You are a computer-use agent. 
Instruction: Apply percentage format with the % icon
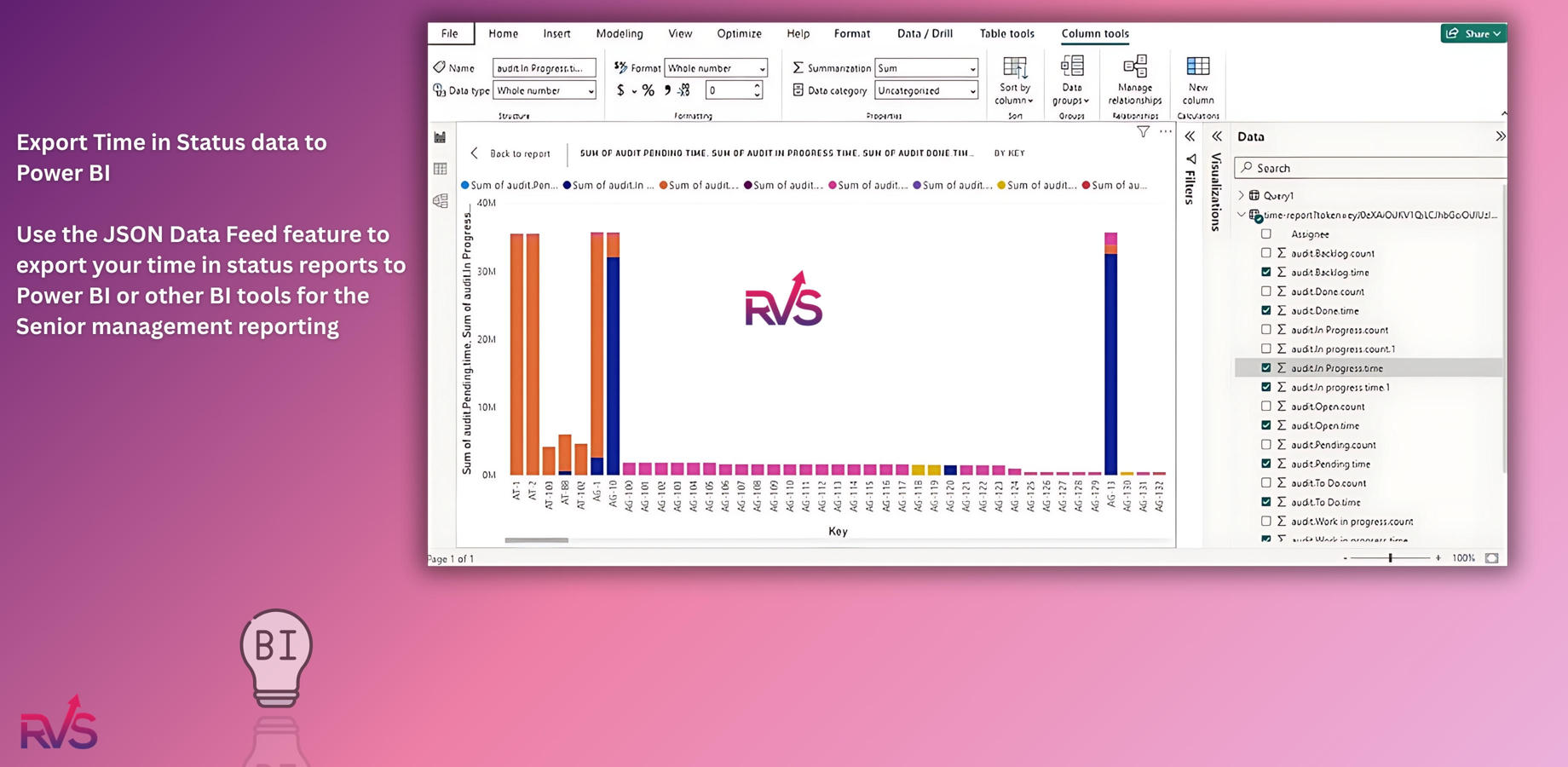coord(649,90)
